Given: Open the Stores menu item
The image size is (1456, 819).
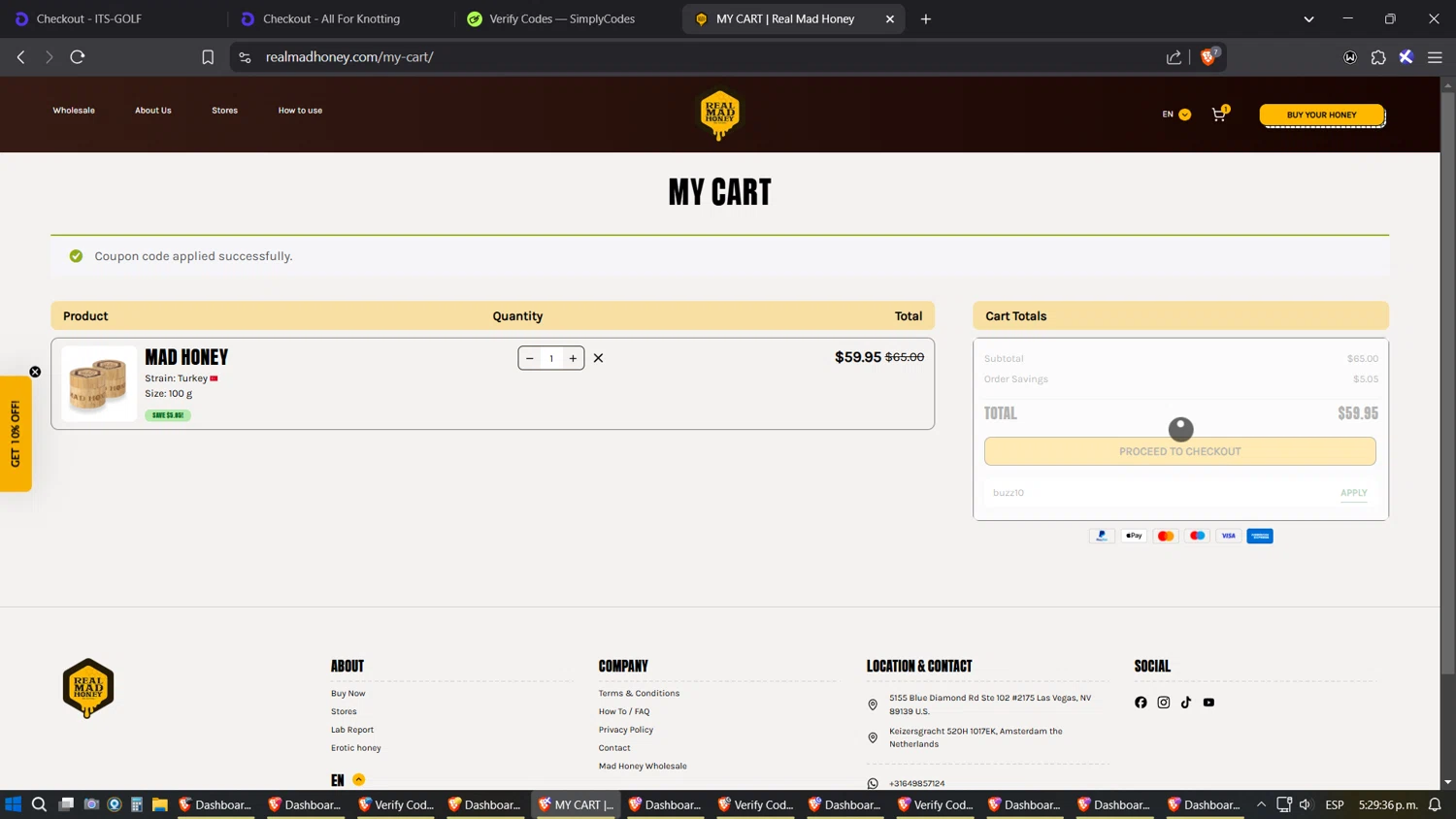Looking at the screenshot, I should pos(224,111).
